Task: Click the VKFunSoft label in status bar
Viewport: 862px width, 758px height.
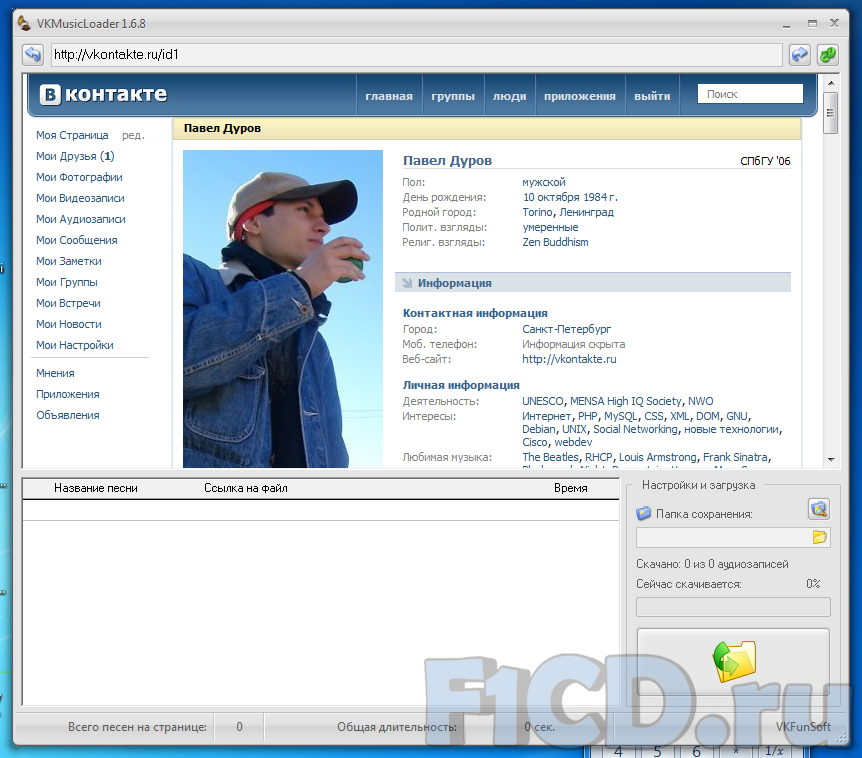Action: point(803,727)
